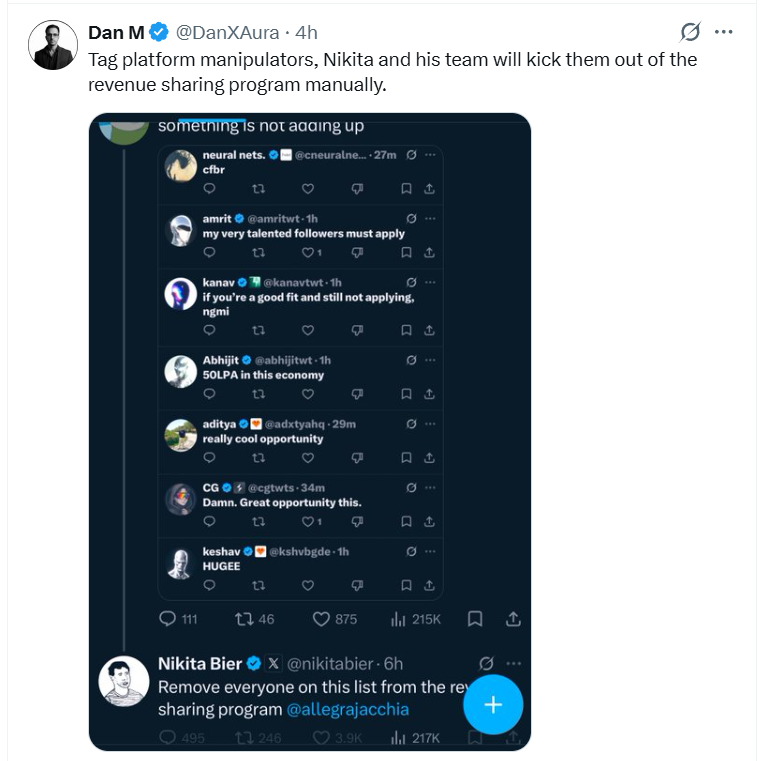The height and width of the screenshot is (761, 767).
Task: Click the Grok icon on Nikita Bier's post
Action: (x=487, y=663)
